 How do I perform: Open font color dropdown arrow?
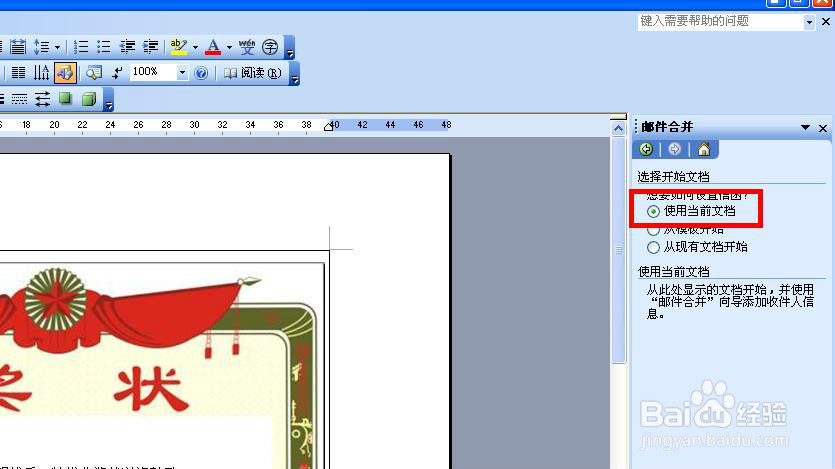point(229,47)
